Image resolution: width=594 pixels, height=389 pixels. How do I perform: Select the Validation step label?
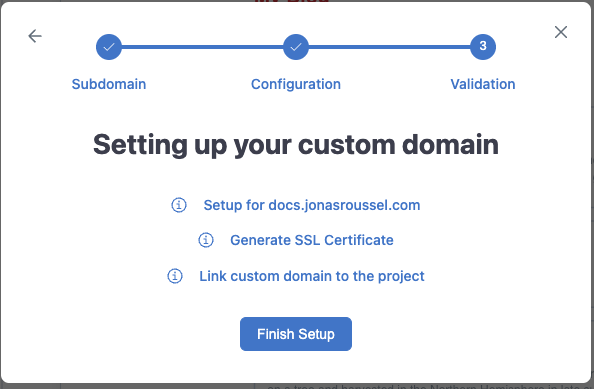pos(483,84)
